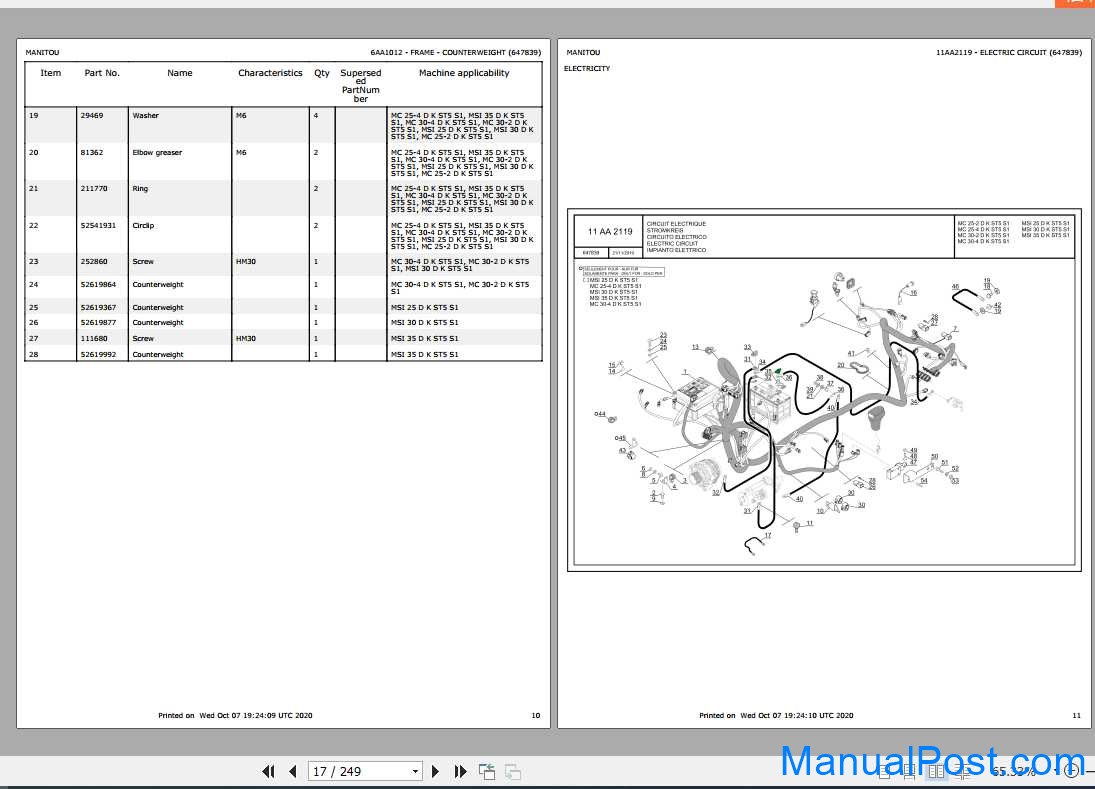Screen dimensions: 1095x789
Task: Return to the previous view
Action: (487, 772)
